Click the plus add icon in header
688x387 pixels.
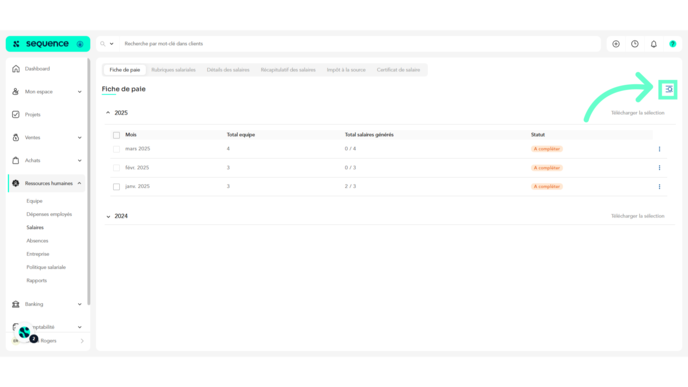[x=616, y=44]
